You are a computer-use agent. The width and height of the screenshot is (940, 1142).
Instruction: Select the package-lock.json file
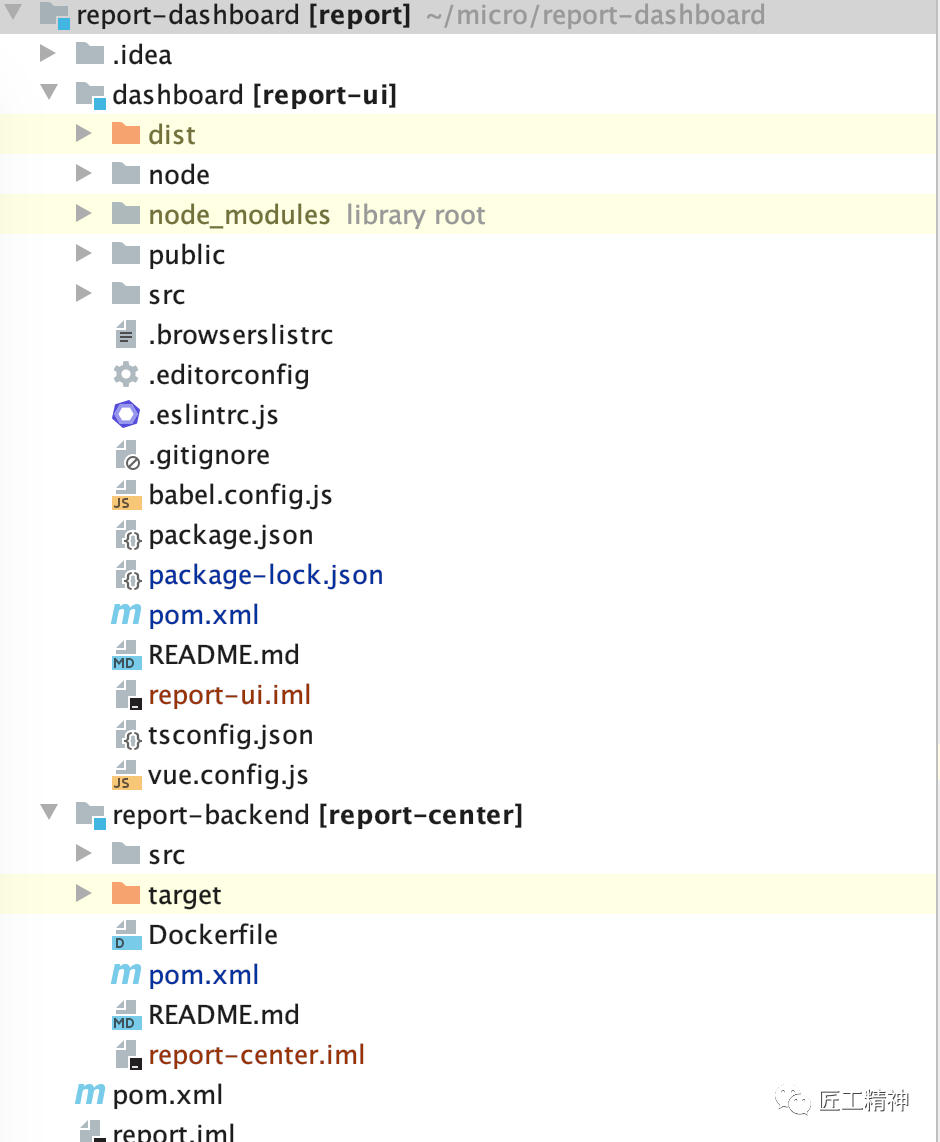(265, 575)
